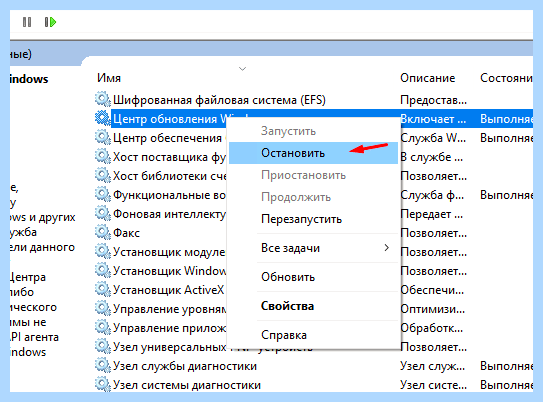This screenshot has height=402, width=543.
Task: Click gear icon beside Хост поставщика
Action: 103,157
